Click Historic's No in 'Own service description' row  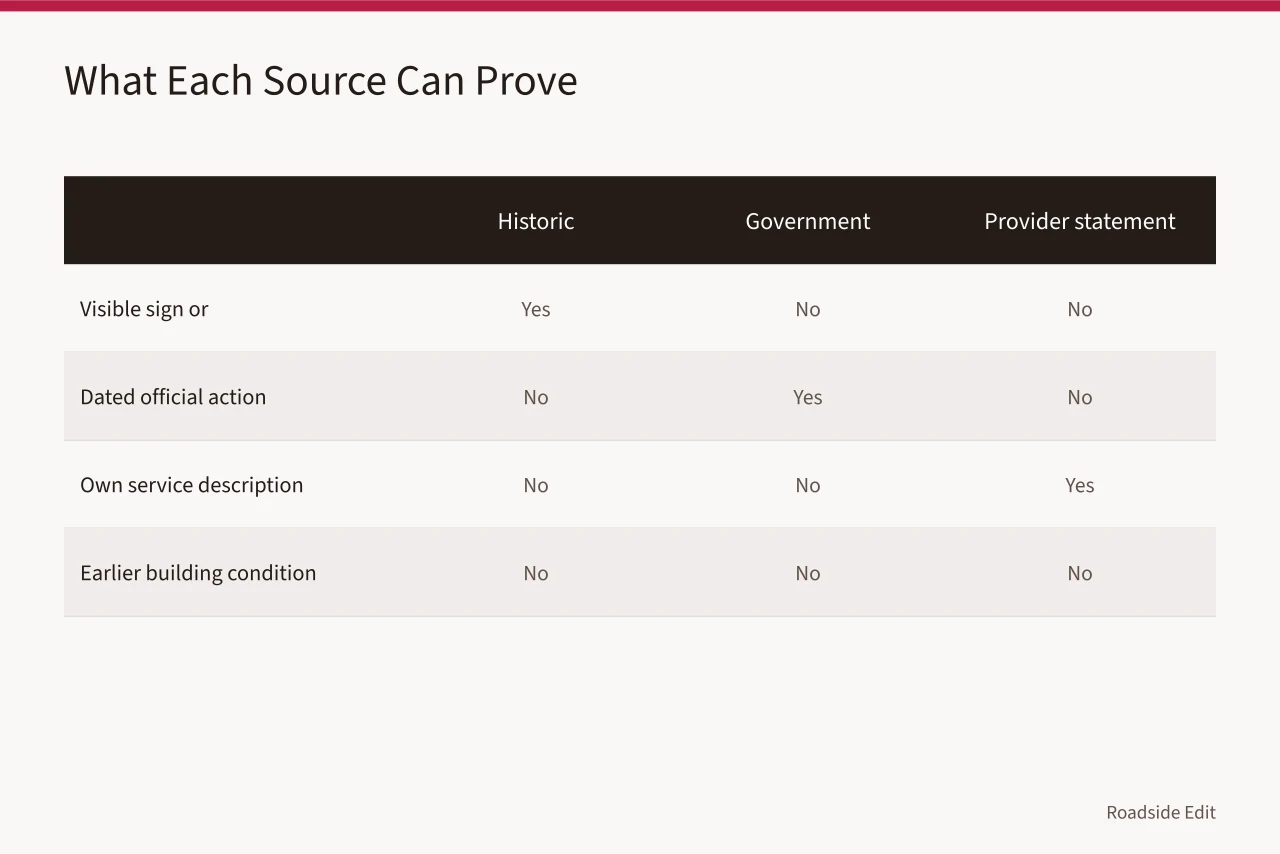click(536, 485)
